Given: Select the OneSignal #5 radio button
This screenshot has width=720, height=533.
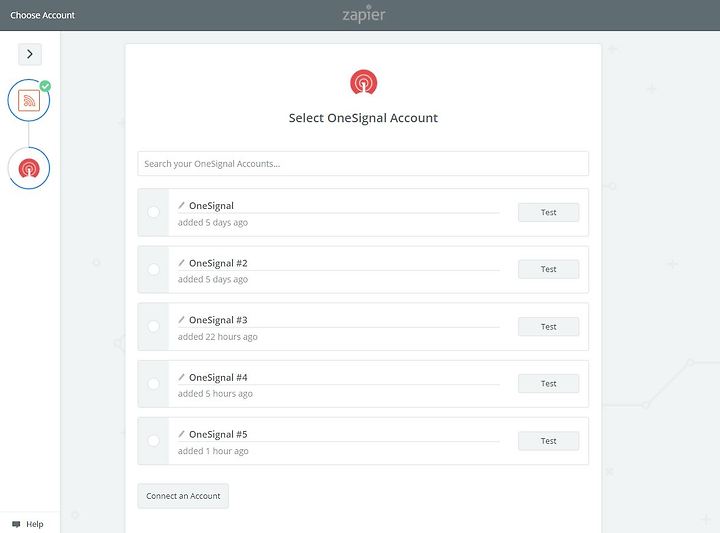Looking at the screenshot, I should (153, 441).
